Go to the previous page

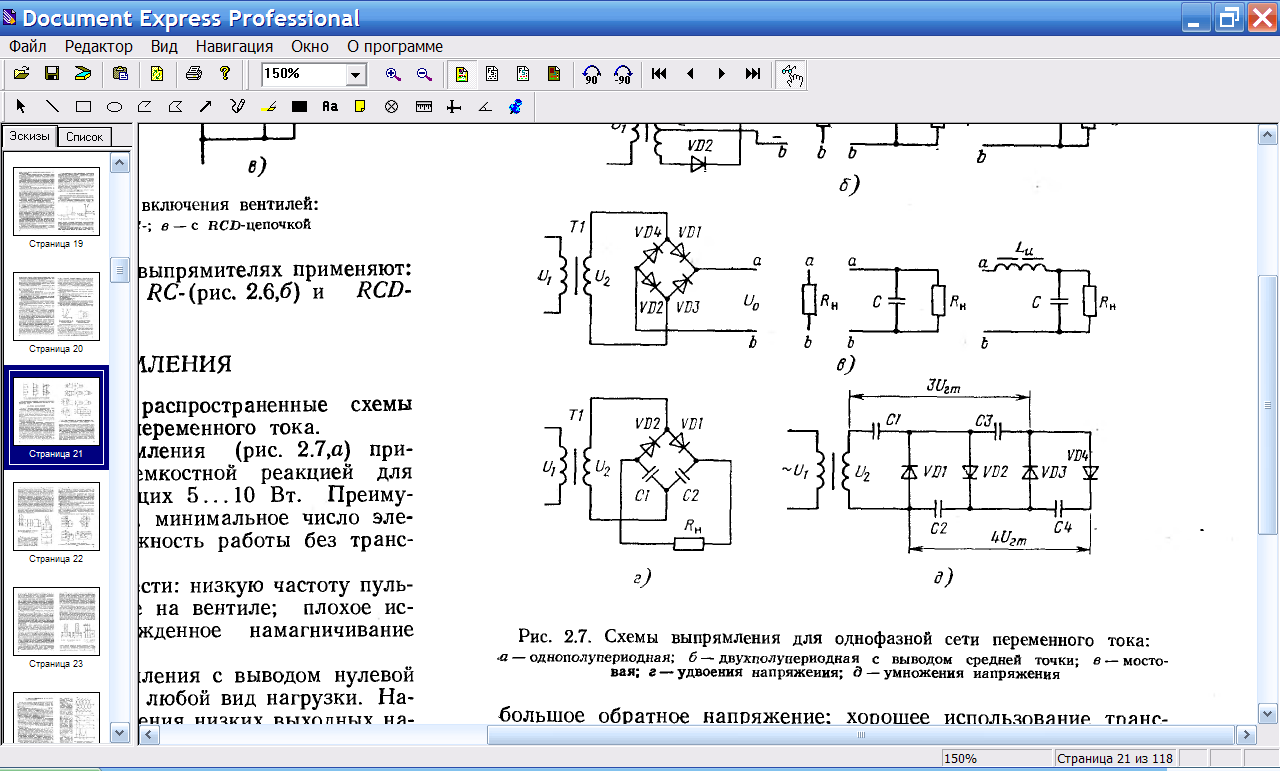[690, 74]
